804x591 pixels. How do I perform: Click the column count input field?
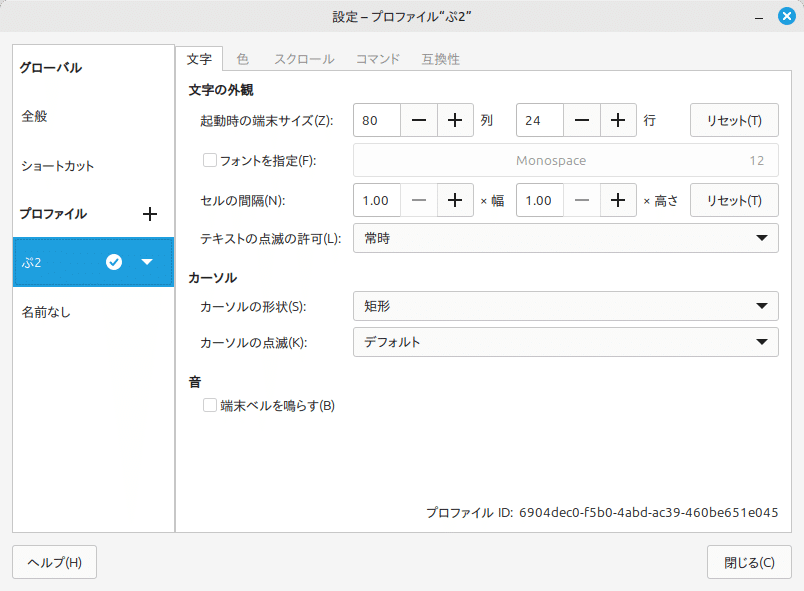(x=378, y=120)
